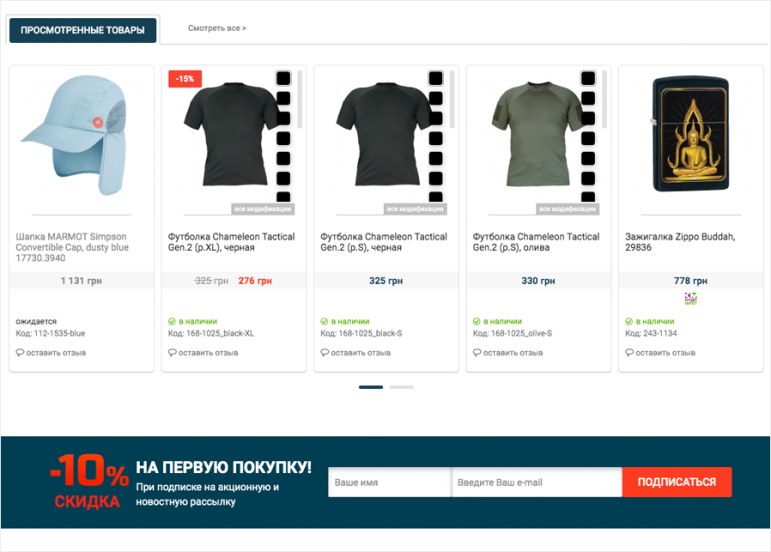Click the small badge icon on Zippo lighter card

690,299
